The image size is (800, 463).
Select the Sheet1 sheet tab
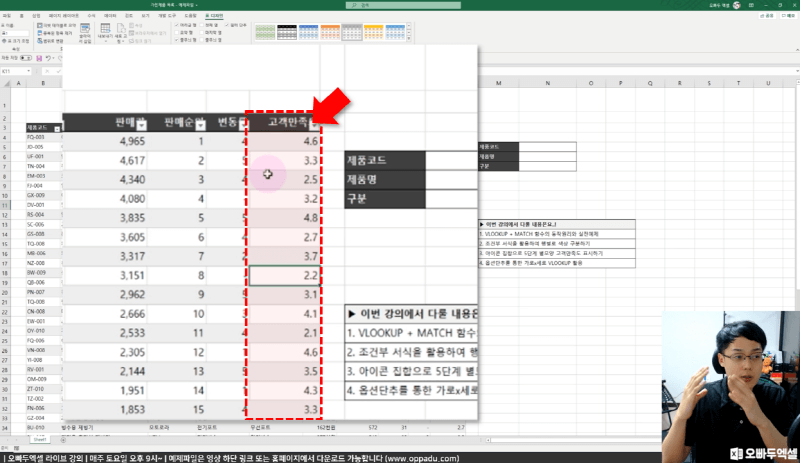pyautogui.click(x=40, y=440)
